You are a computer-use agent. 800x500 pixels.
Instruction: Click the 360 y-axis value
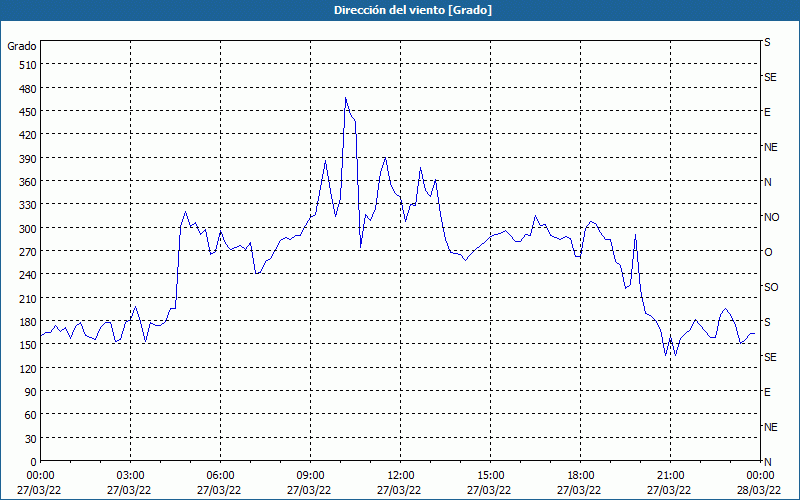pyautogui.click(x=28, y=182)
